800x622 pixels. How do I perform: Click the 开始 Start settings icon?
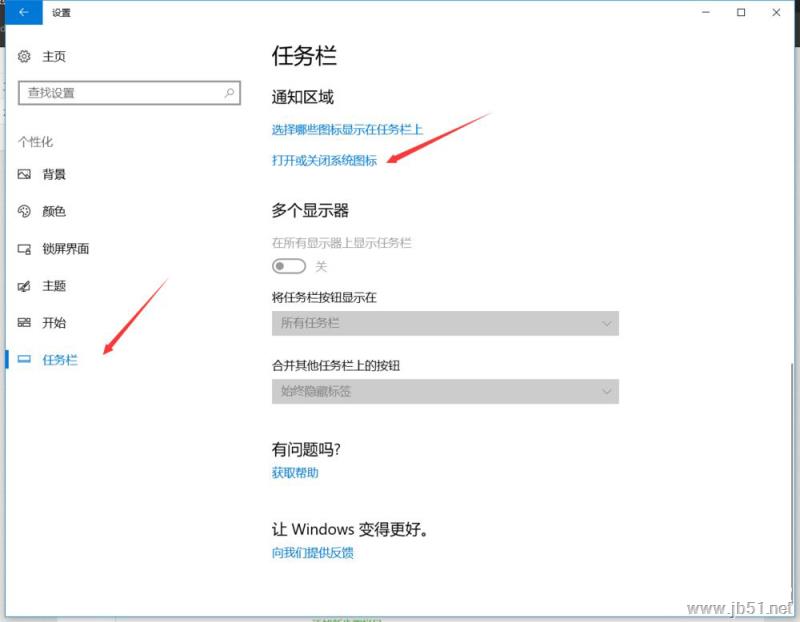click(25, 323)
